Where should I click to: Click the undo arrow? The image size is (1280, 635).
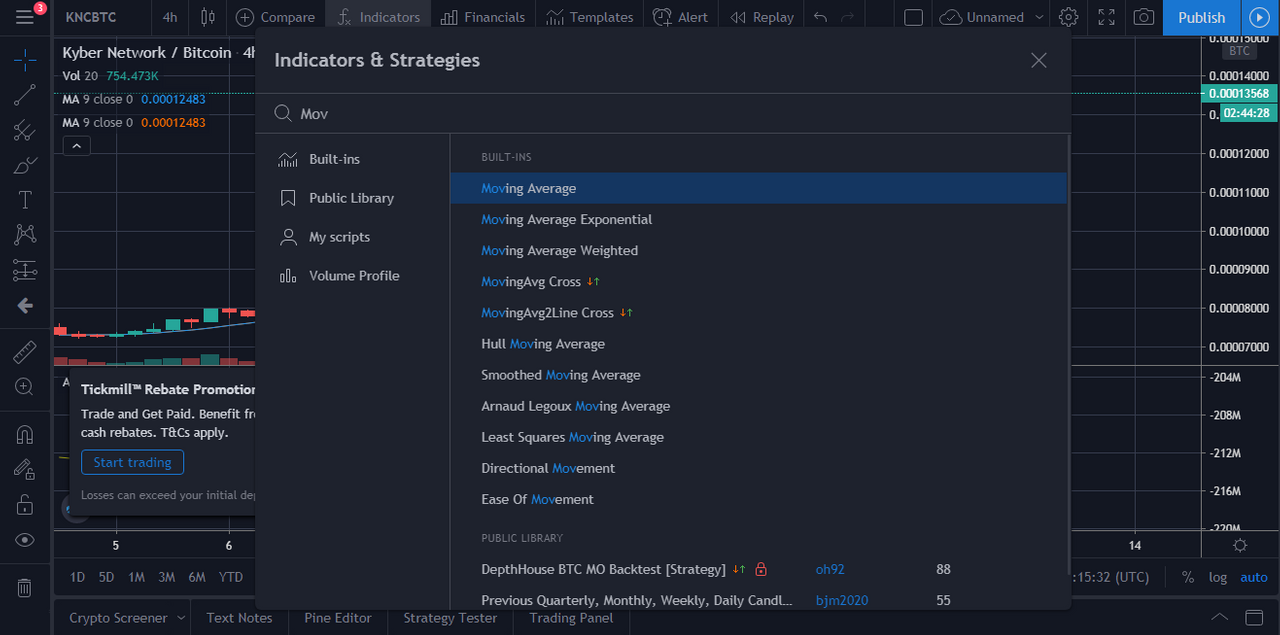(x=821, y=17)
